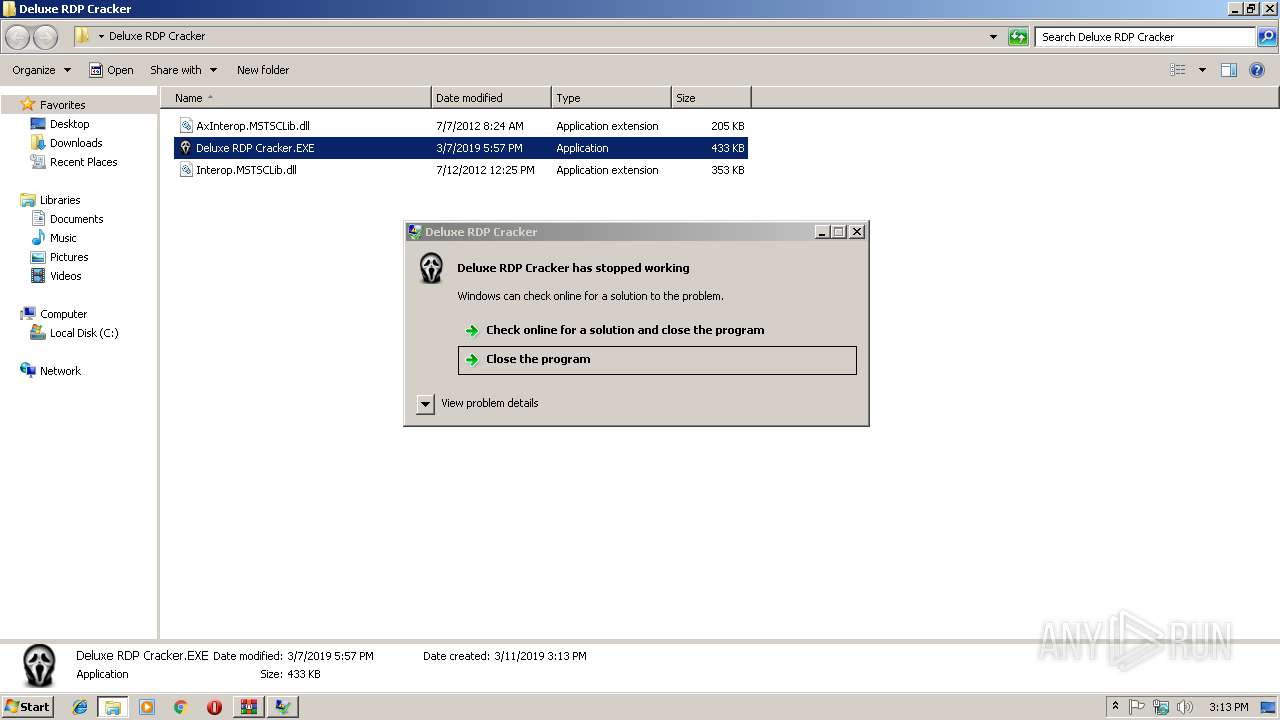The image size is (1280, 720).
Task: Open WinRAR from the taskbar
Action: click(x=249, y=707)
